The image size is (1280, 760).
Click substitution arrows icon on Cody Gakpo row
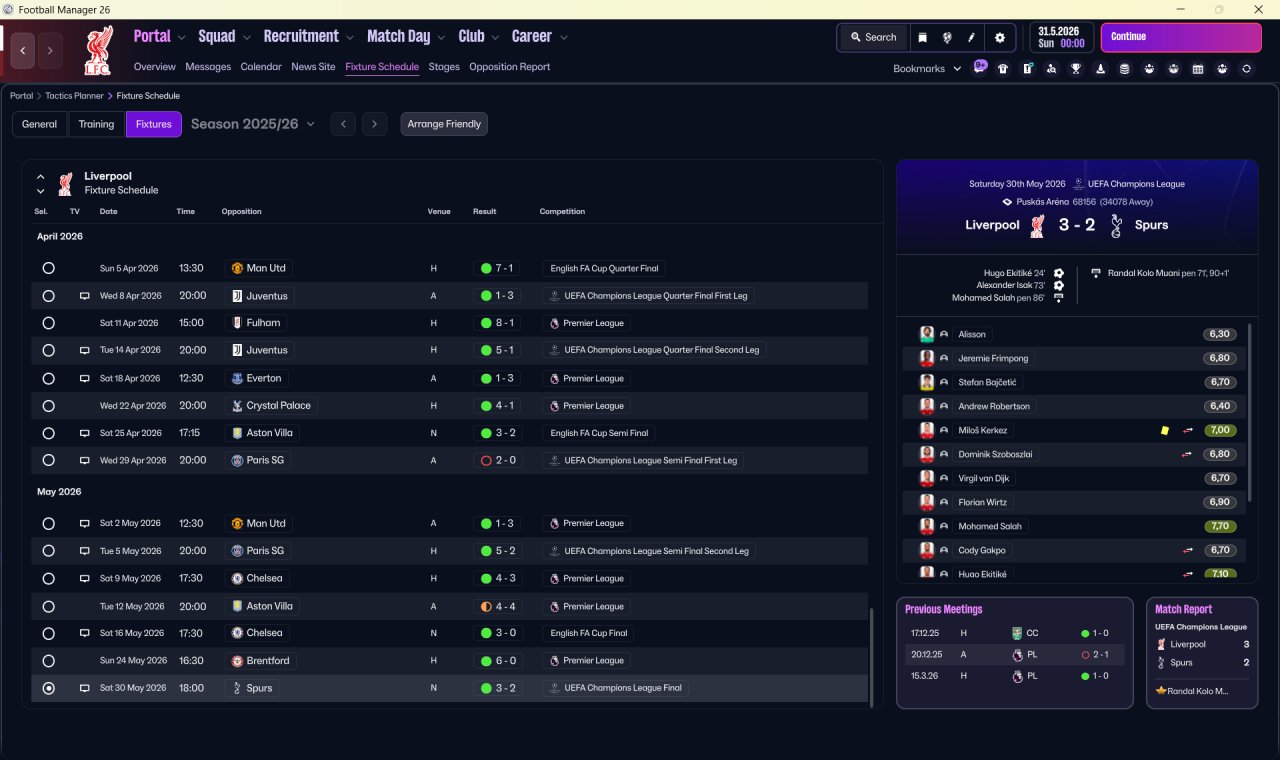[x=1188, y=550]
